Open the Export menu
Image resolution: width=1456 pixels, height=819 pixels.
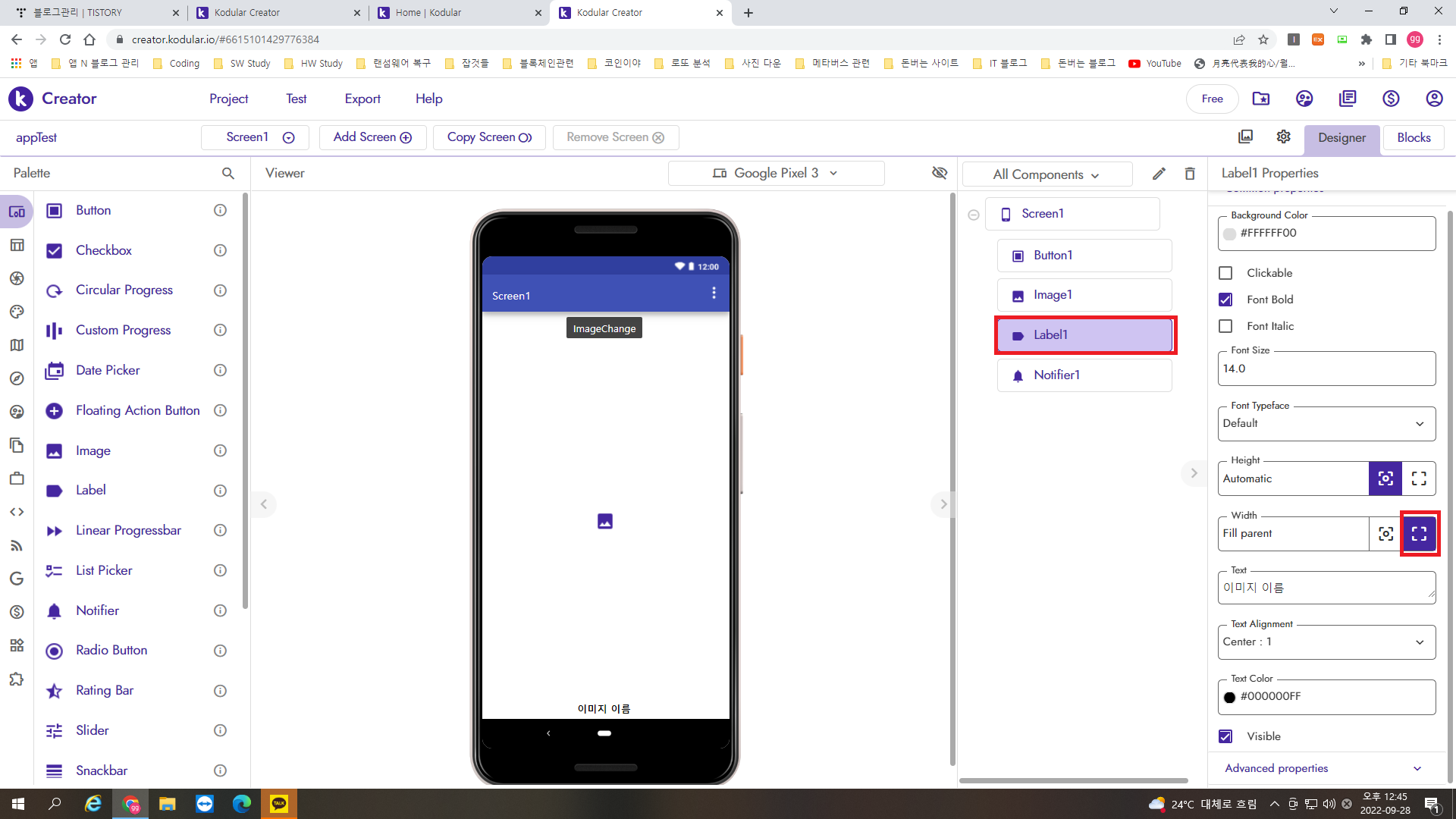click(x=362, y=99)
